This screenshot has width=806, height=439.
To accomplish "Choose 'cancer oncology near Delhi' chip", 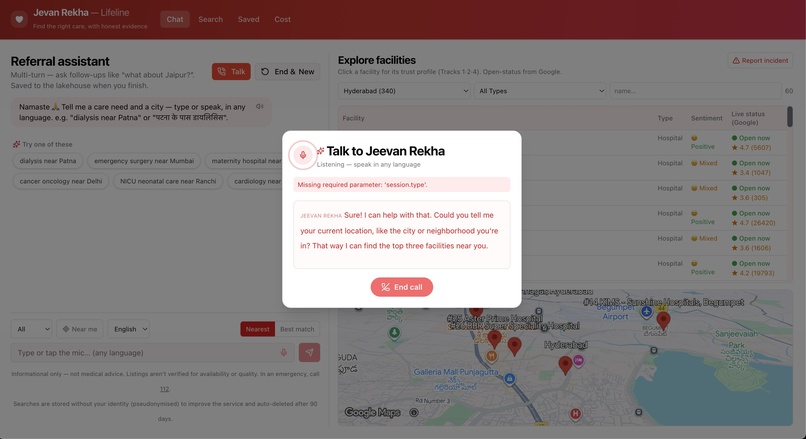I will [x=61, y=181].
